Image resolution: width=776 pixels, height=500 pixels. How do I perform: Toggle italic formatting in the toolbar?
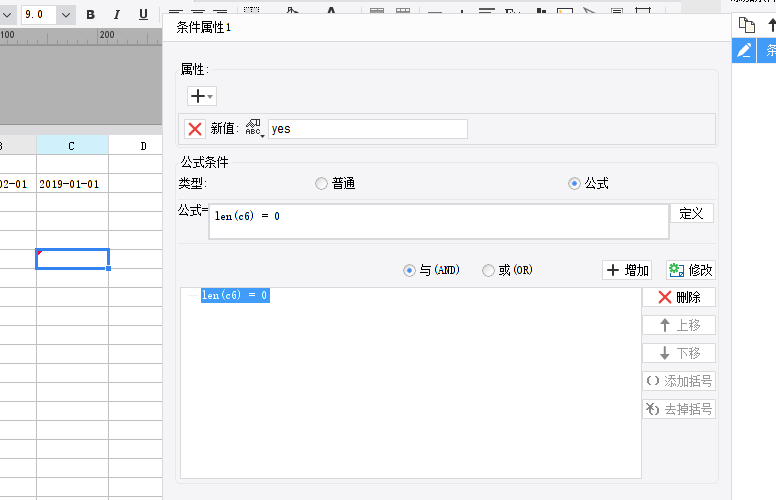click(x=117, y=15)
